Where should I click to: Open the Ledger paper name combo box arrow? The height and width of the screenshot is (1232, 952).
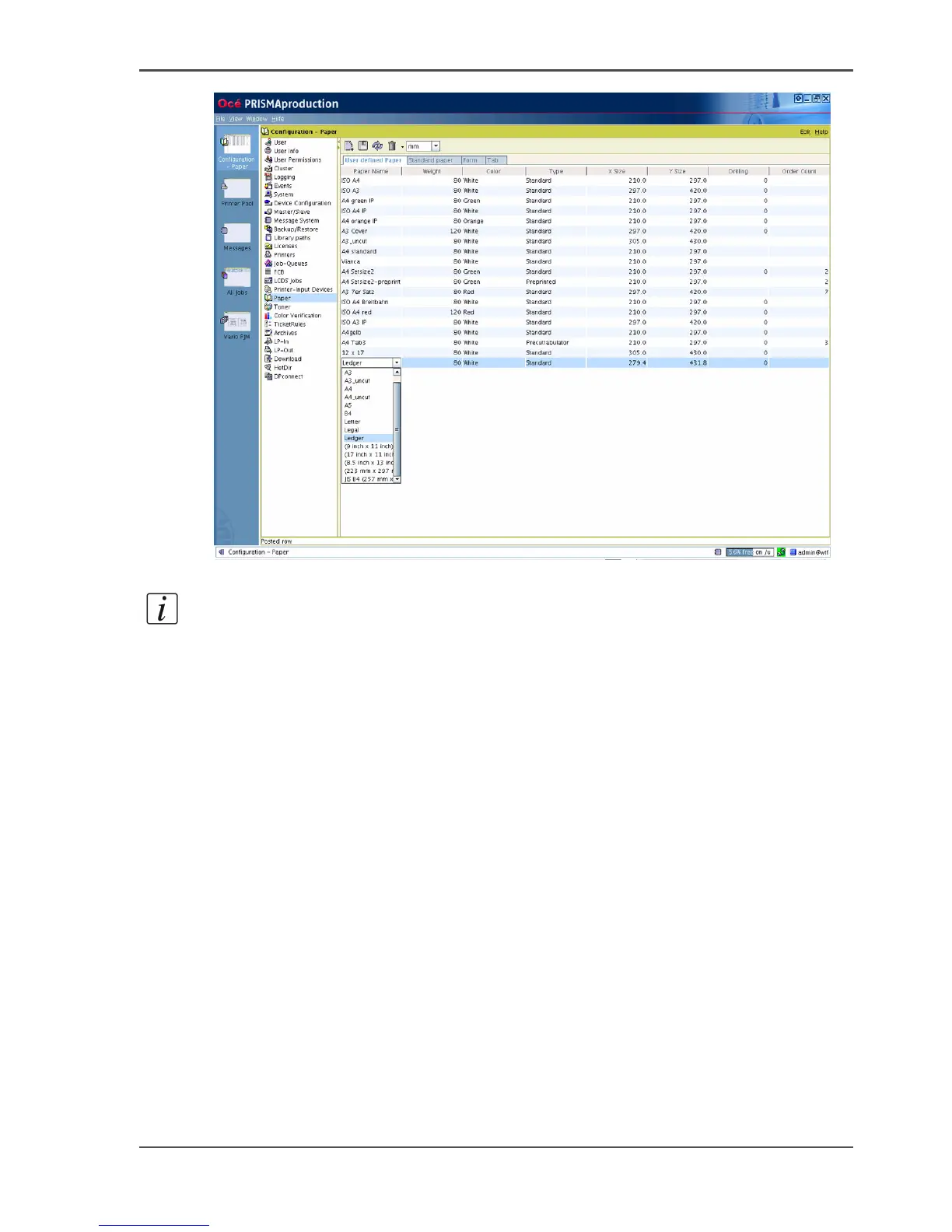pyautogui.click(x=397, y=363)
